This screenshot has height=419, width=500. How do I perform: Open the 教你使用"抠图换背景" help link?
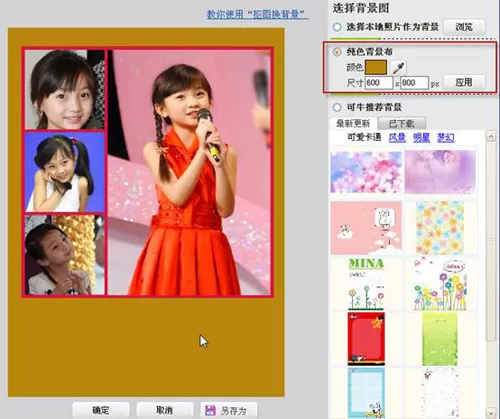coord(256,14)
